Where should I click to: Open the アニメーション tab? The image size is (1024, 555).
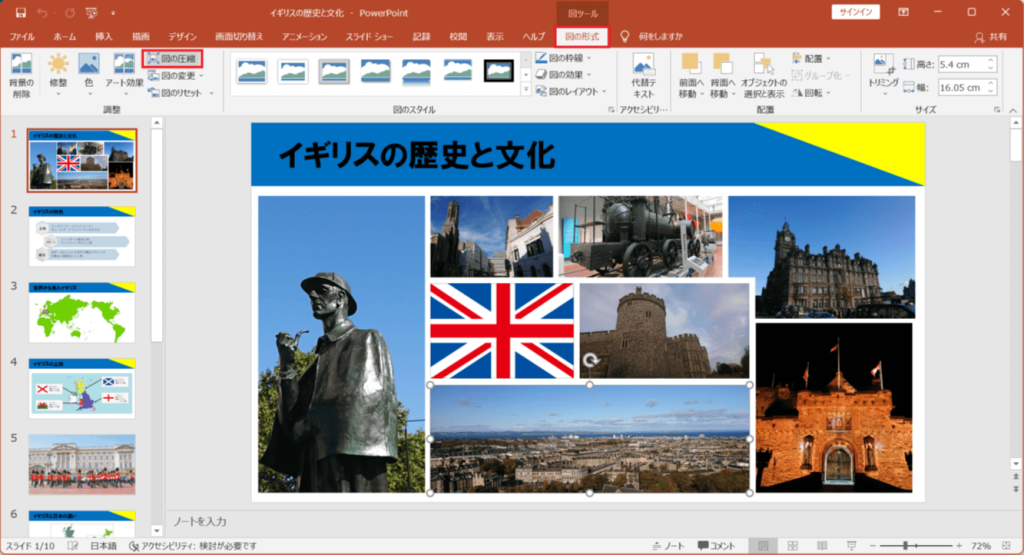pos(304,37)
